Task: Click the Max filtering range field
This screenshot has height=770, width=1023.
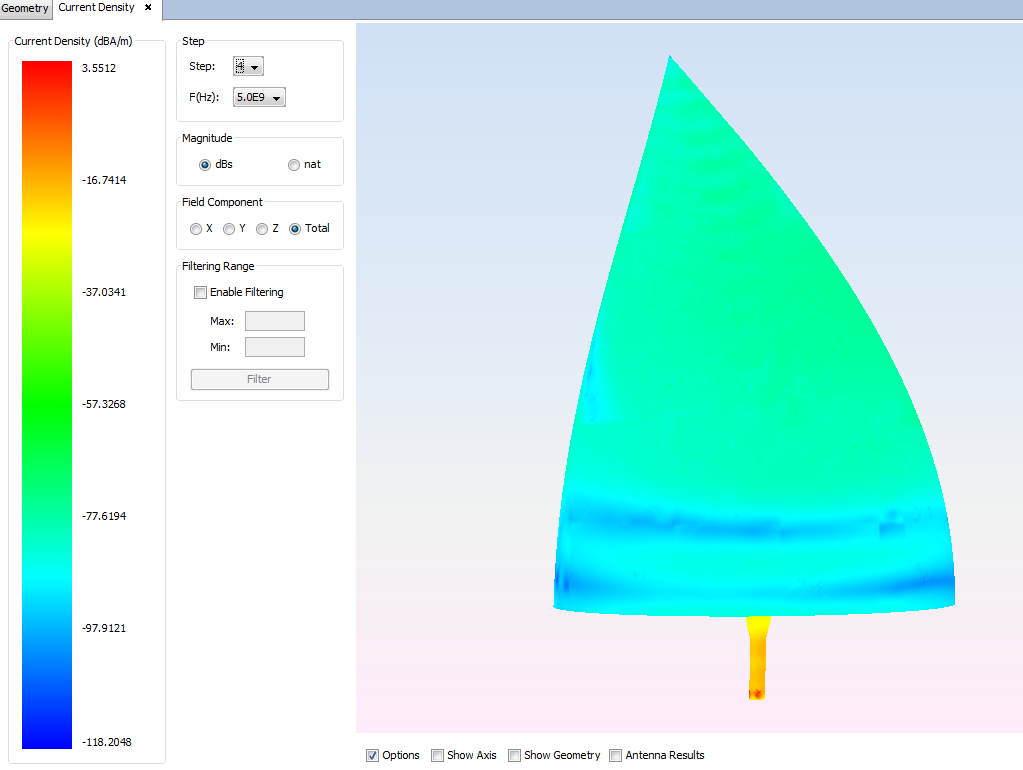Action: click(x=274, y=321)
